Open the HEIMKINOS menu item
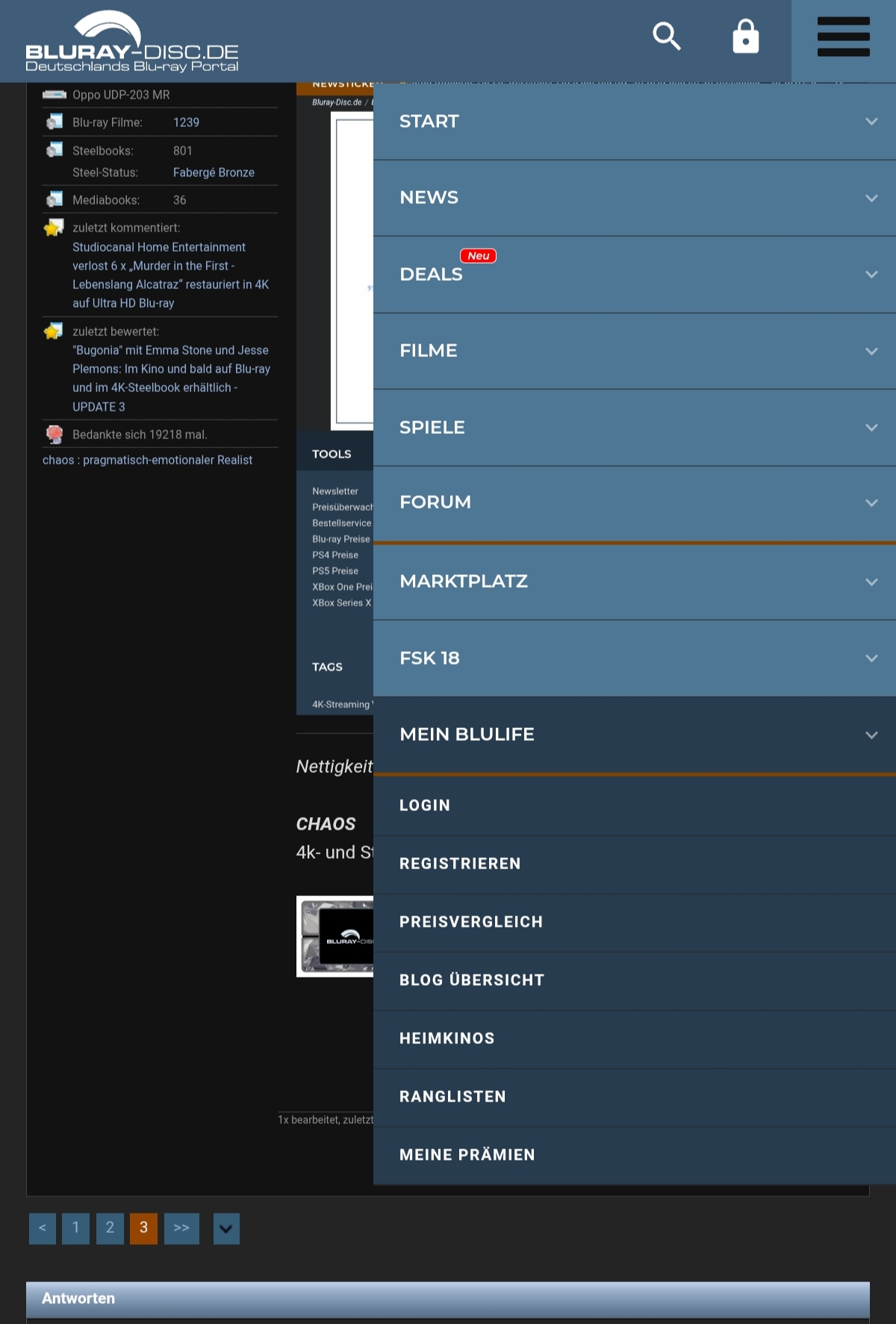 447,1038
